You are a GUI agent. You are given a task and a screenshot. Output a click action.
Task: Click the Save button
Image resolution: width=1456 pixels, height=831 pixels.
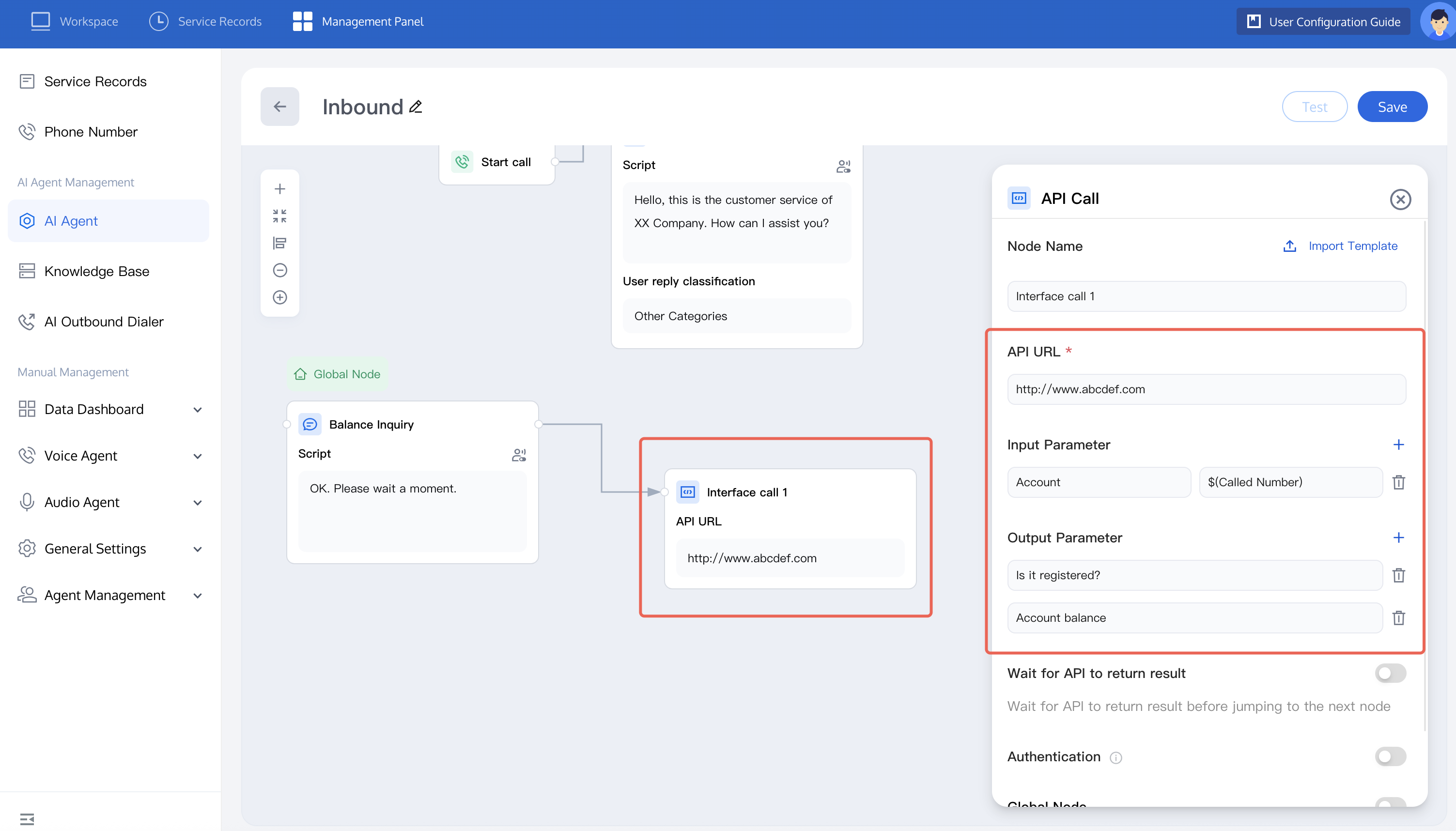pos(1392,107)
